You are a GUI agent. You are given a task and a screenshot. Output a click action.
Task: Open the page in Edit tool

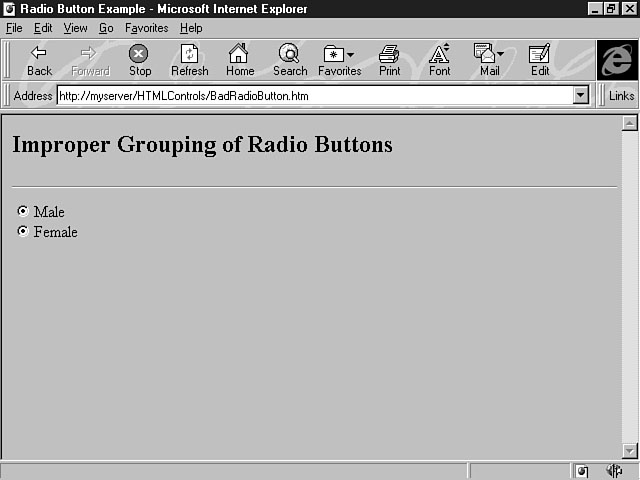pyautogui.click(x=539, y=54)
